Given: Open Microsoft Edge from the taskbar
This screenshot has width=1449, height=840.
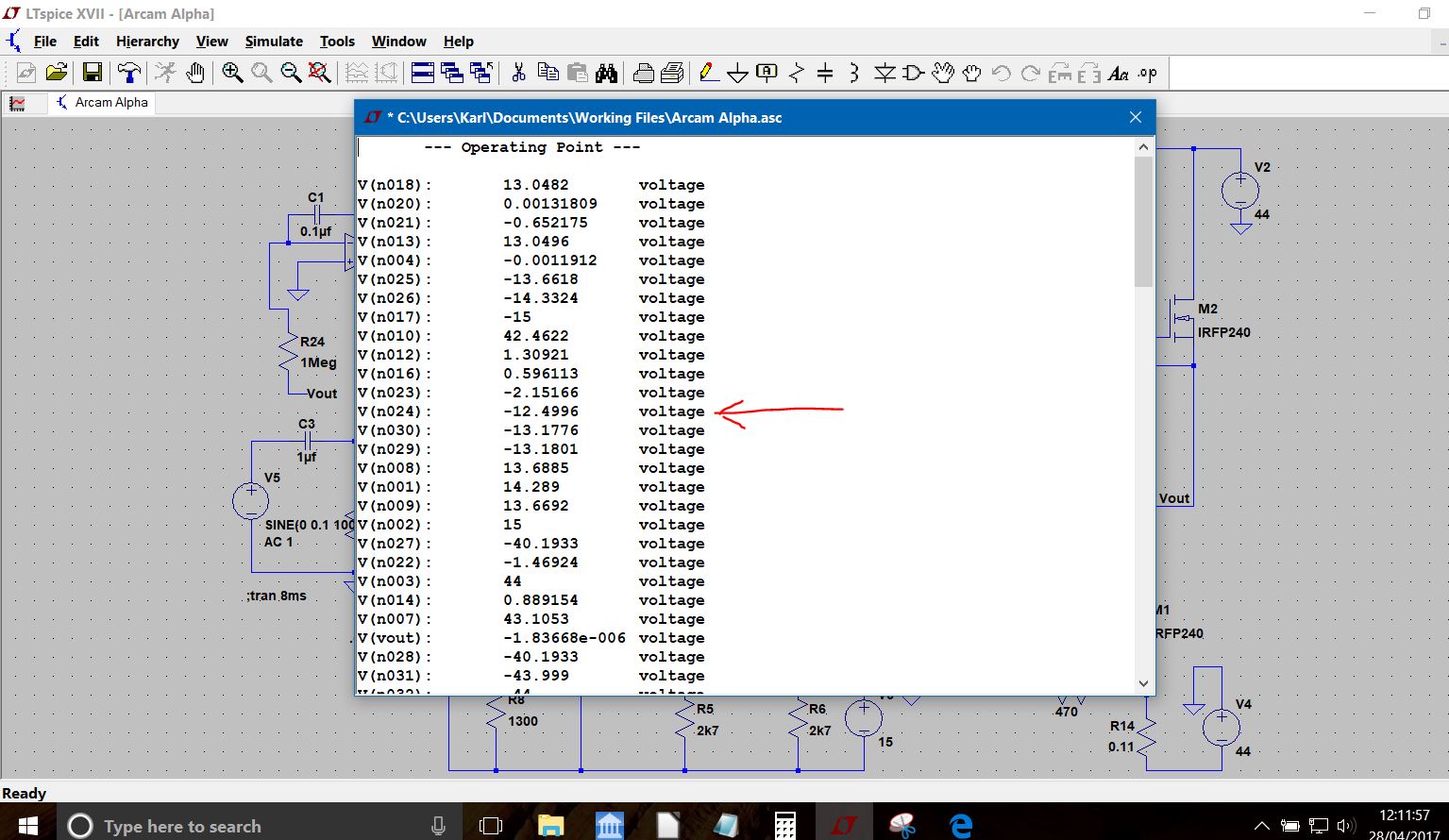Looking at the screenshot, I should point(961,826).
